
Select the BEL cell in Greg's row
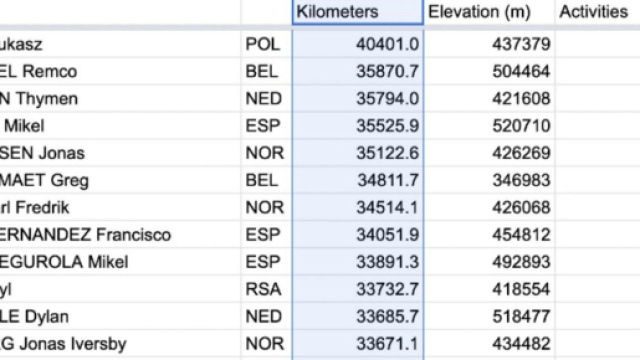(x=267, y=180)
